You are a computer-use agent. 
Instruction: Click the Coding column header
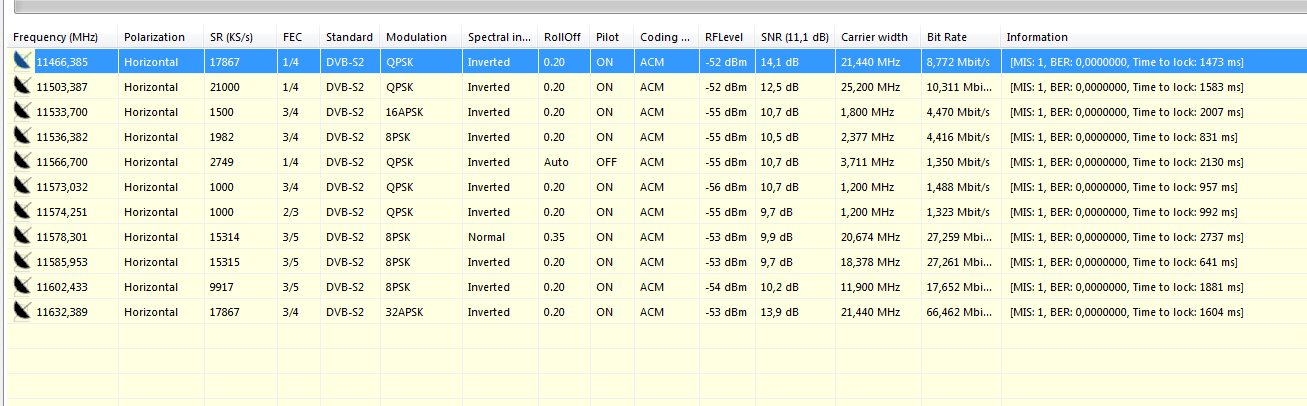(666, 37)
